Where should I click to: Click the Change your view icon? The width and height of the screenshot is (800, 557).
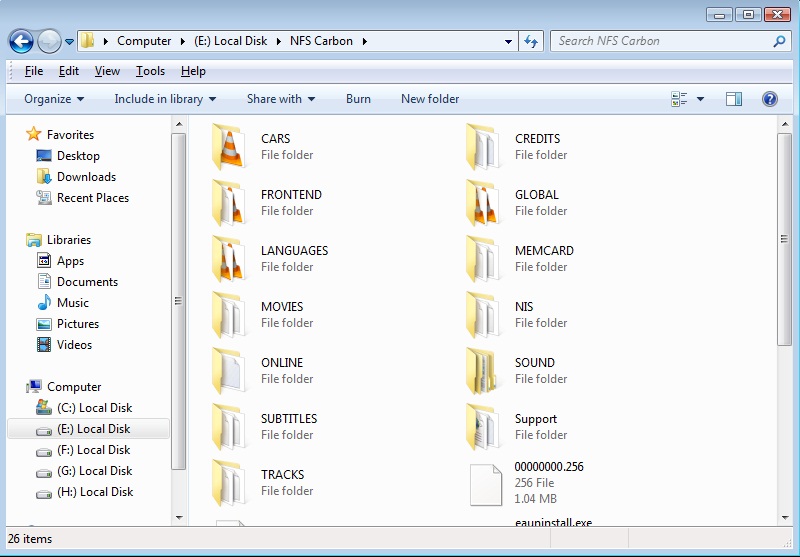679,99
